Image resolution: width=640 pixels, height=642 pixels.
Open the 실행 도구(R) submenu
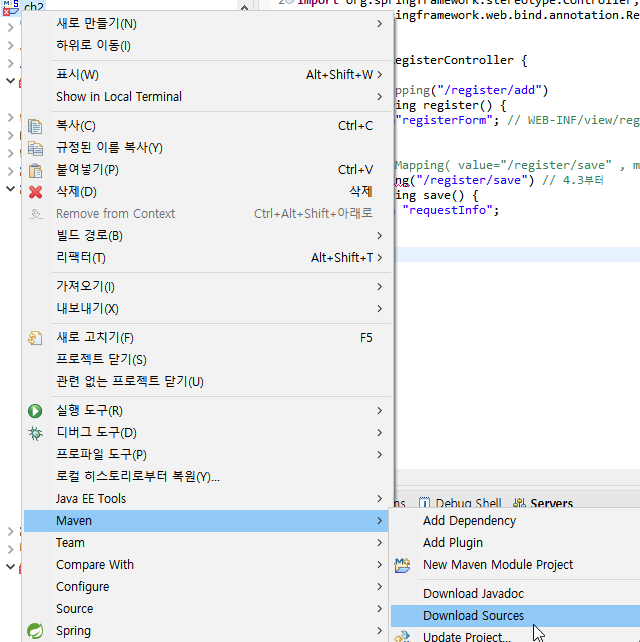point(206,411)
